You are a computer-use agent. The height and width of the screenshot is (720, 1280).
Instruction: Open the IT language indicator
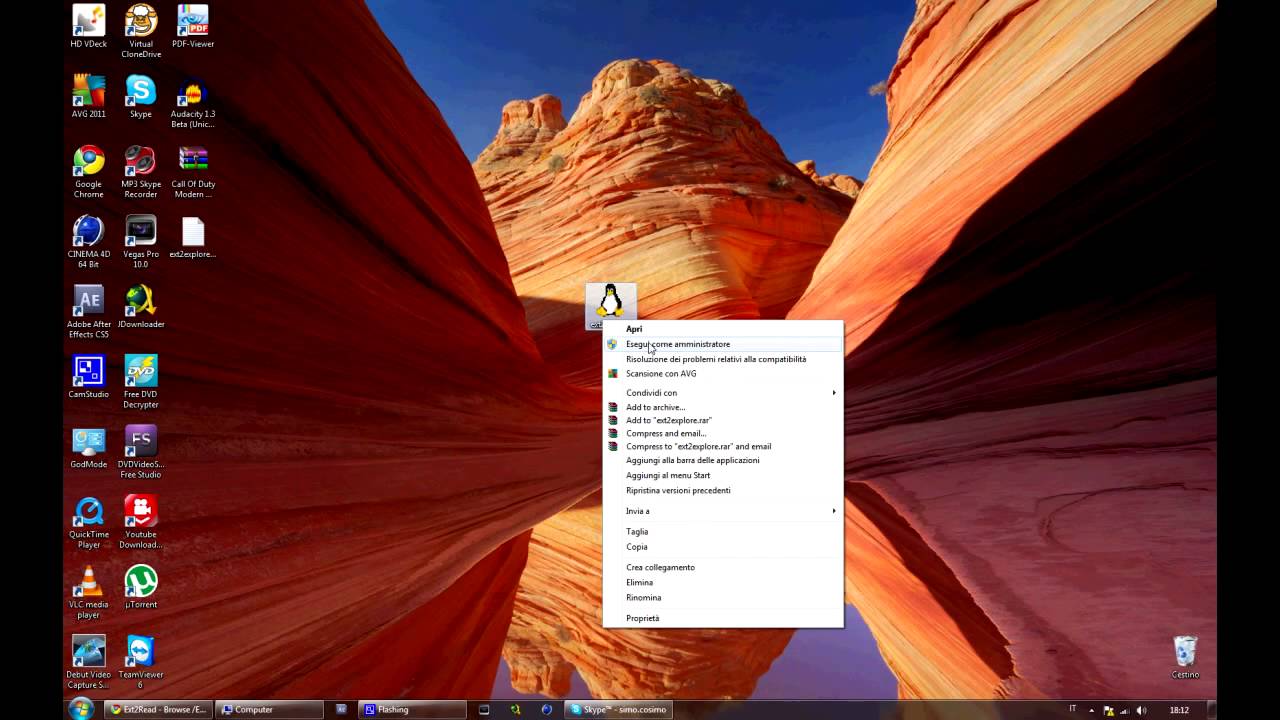[1073, 709]
